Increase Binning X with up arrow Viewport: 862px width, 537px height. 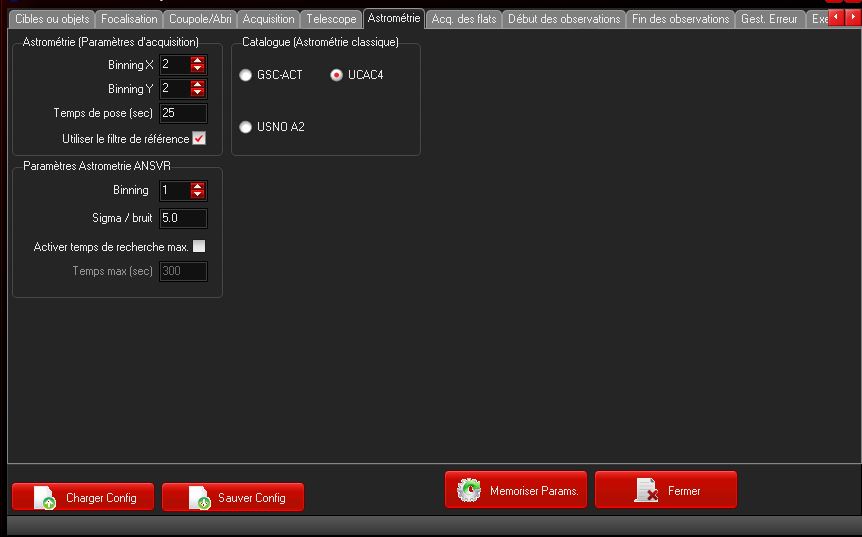[x=198, y=60]
